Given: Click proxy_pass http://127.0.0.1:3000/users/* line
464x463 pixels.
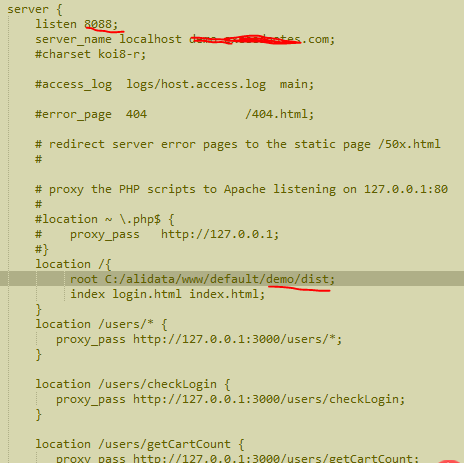Looking at the screenshot, I should [199, 339].
